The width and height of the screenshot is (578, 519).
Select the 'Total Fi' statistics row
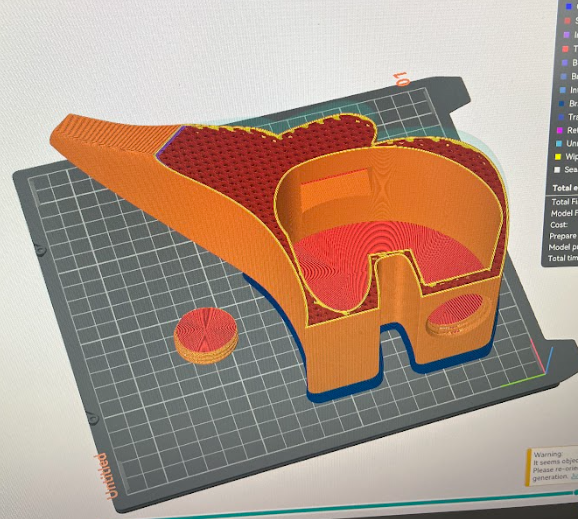point(564,202)
